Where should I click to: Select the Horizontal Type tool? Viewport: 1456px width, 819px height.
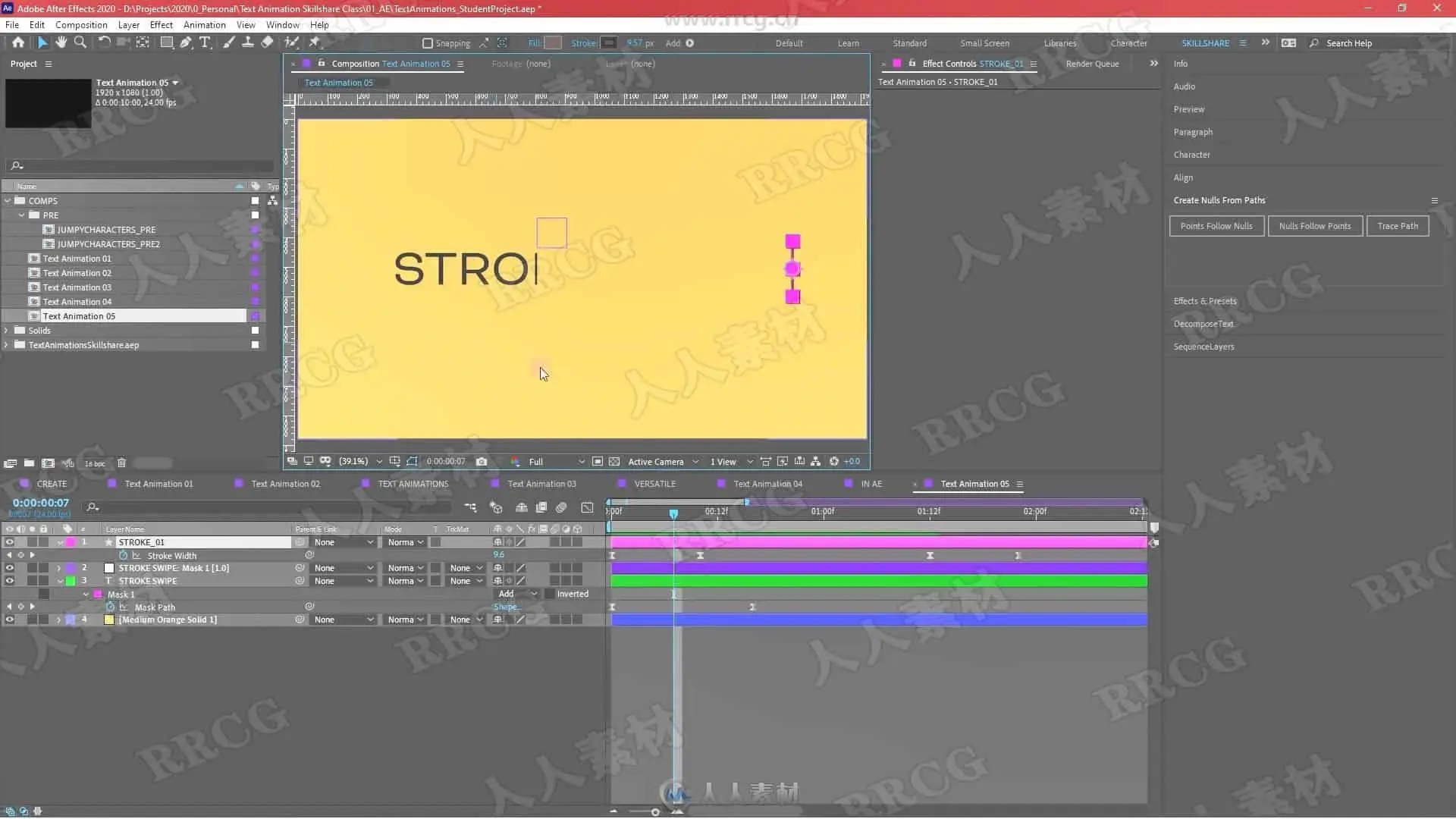(x=205, y=42)
